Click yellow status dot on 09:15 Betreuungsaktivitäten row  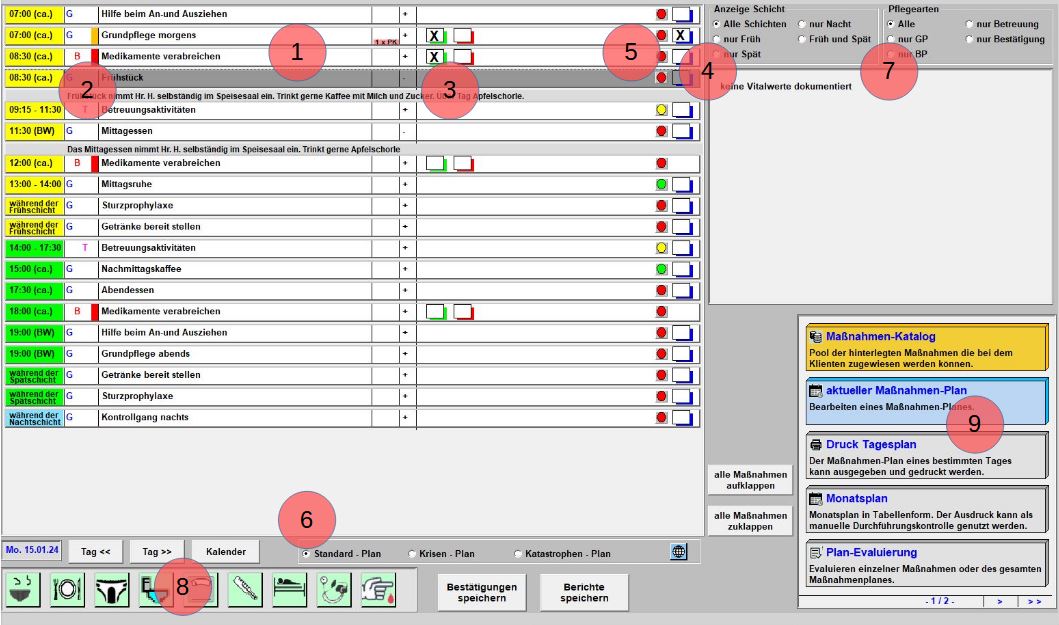tap(661, 109)
